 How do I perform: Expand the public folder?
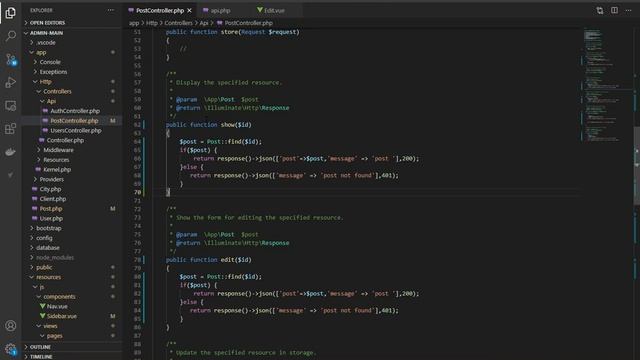[x=44, y=268]
